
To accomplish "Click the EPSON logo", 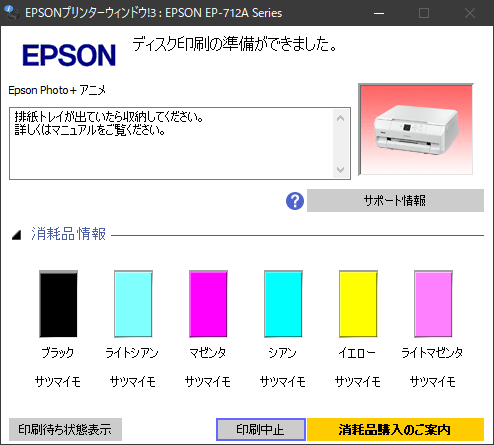I will tap(69, 55).
